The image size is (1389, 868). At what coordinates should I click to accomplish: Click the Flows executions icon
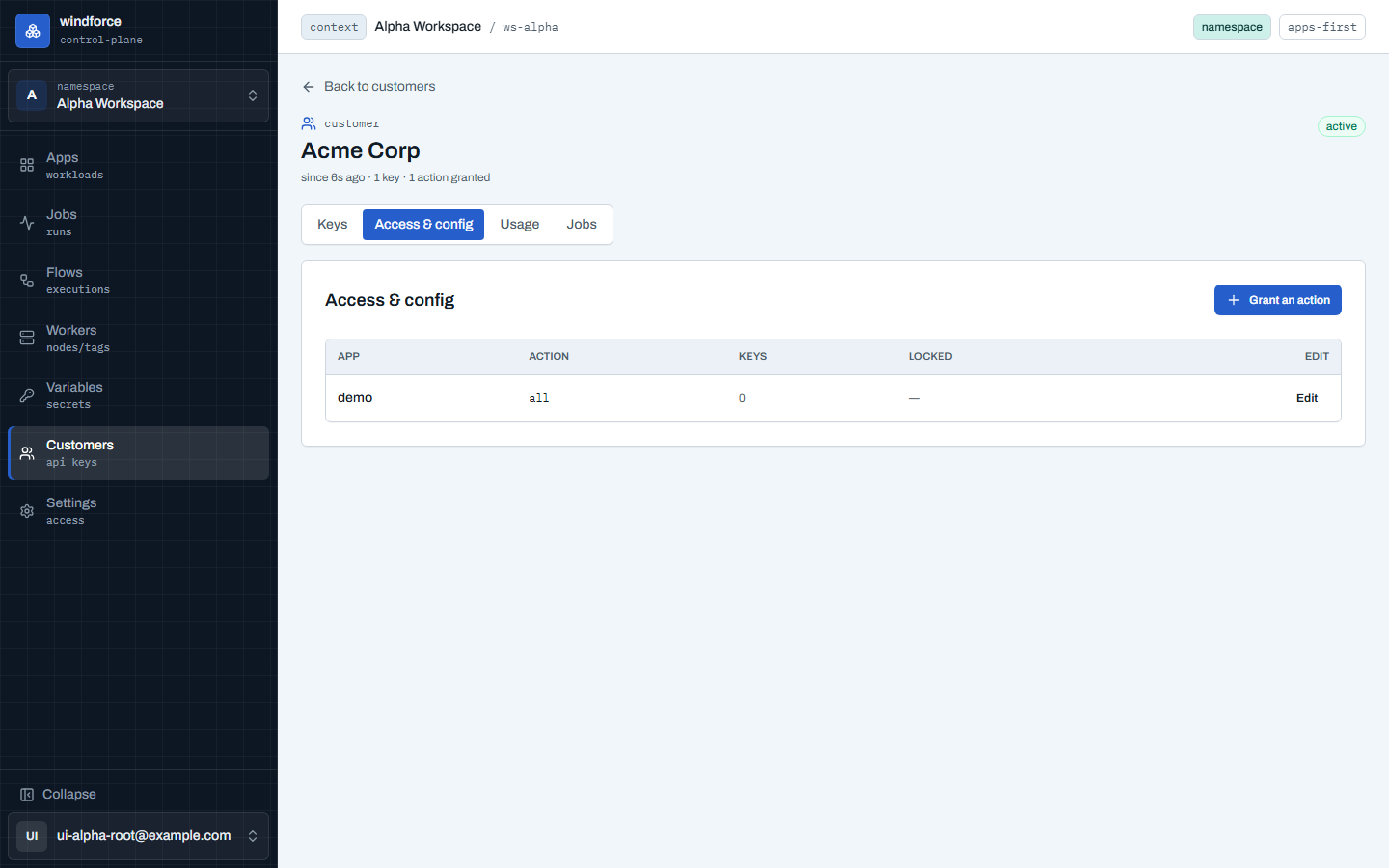[27, 281]
